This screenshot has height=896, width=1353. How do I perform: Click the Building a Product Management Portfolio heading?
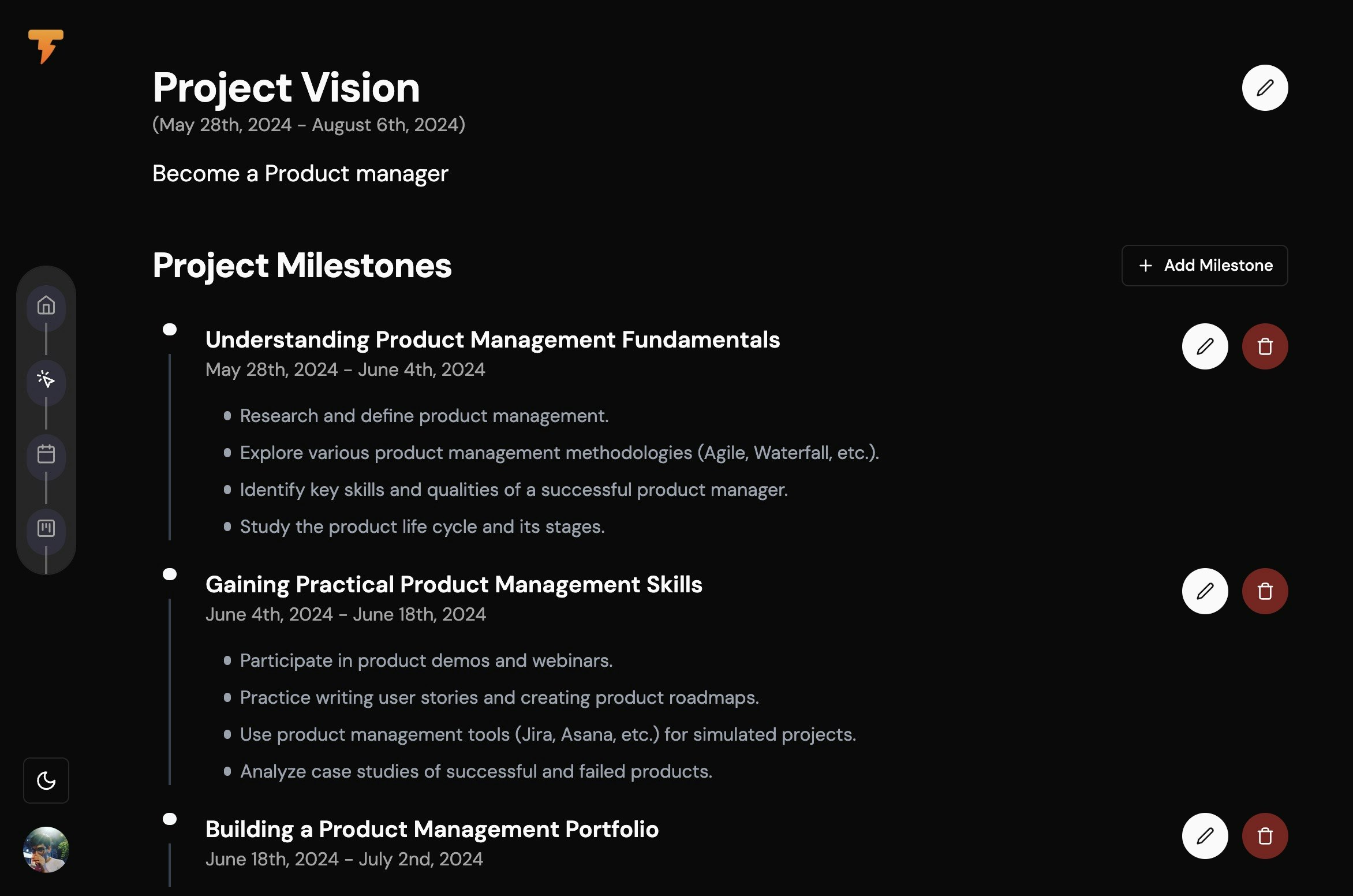tap(432, 829)
